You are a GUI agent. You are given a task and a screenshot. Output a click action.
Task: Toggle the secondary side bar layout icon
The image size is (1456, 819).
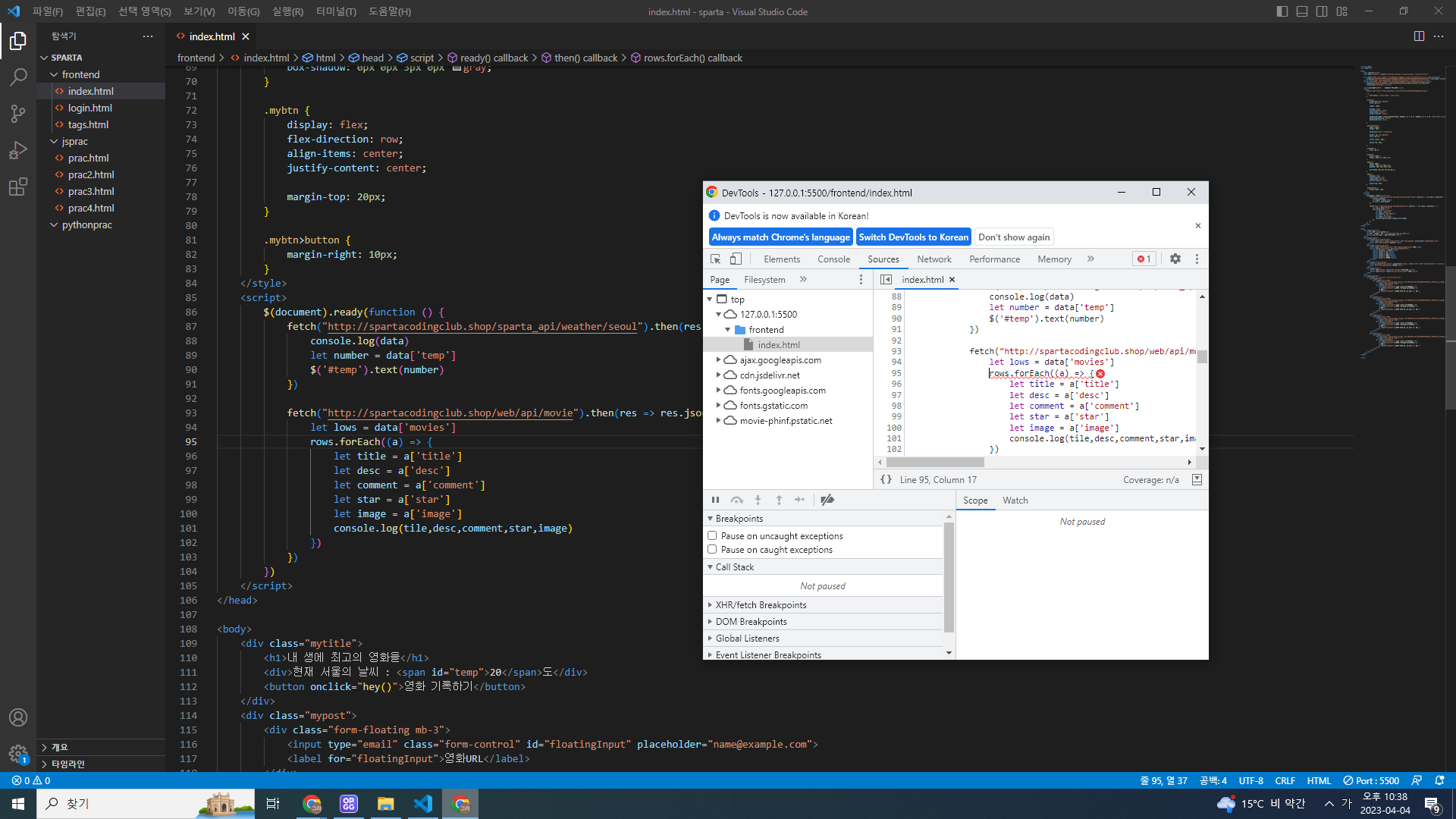pyautogui.click(x=1322, y=11)
